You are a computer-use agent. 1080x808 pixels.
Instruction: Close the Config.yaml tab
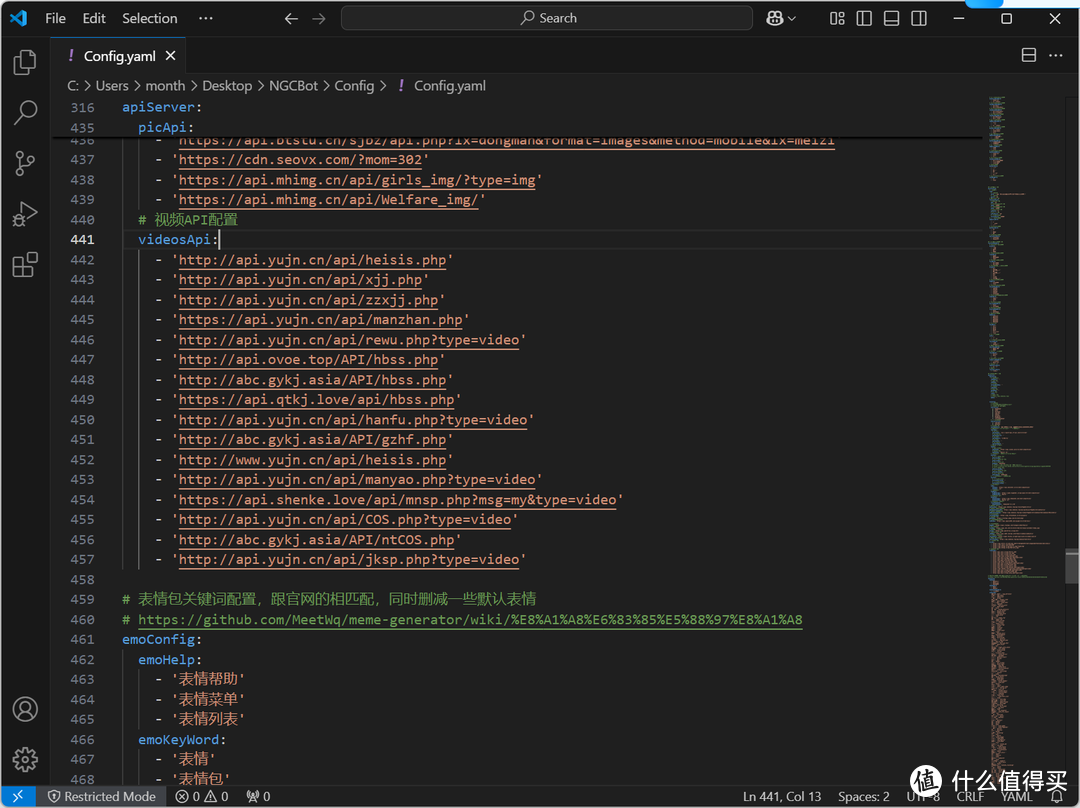(x=171, y=56)
